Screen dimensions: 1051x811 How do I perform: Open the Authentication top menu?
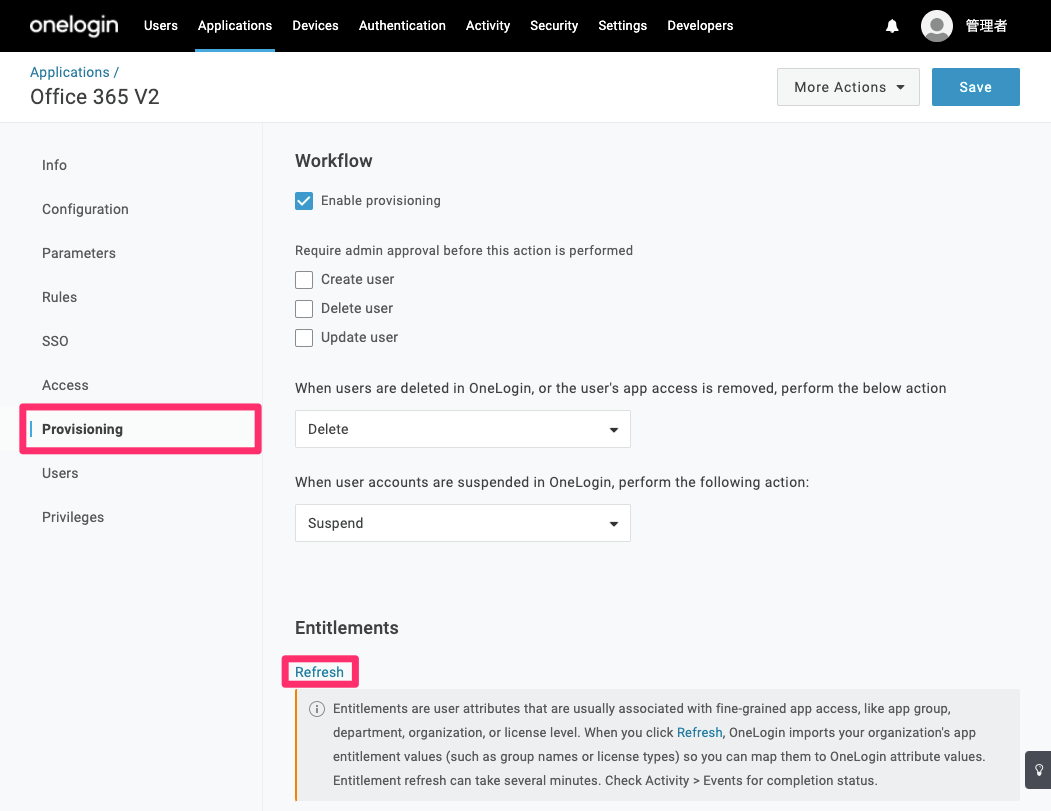[402, 25]
